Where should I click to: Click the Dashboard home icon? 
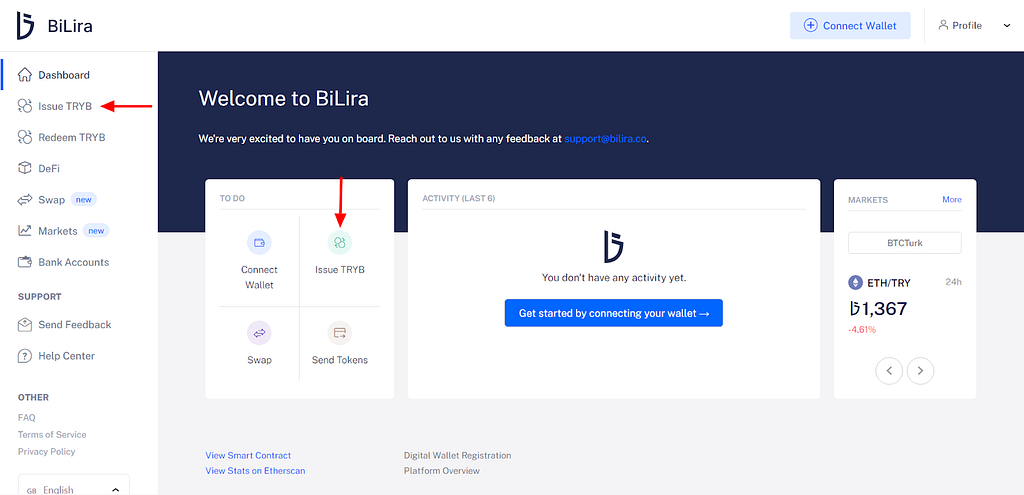tap(25, 74)
